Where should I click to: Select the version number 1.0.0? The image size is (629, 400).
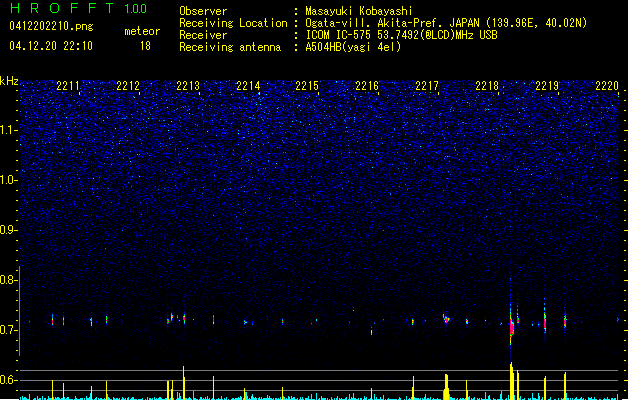tap(136, 9)
